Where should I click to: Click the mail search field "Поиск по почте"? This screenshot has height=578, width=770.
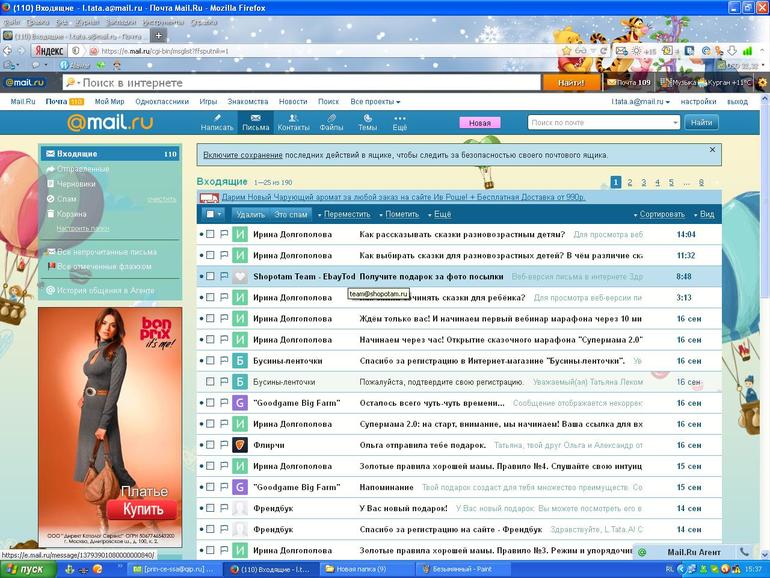coord(603,122)
